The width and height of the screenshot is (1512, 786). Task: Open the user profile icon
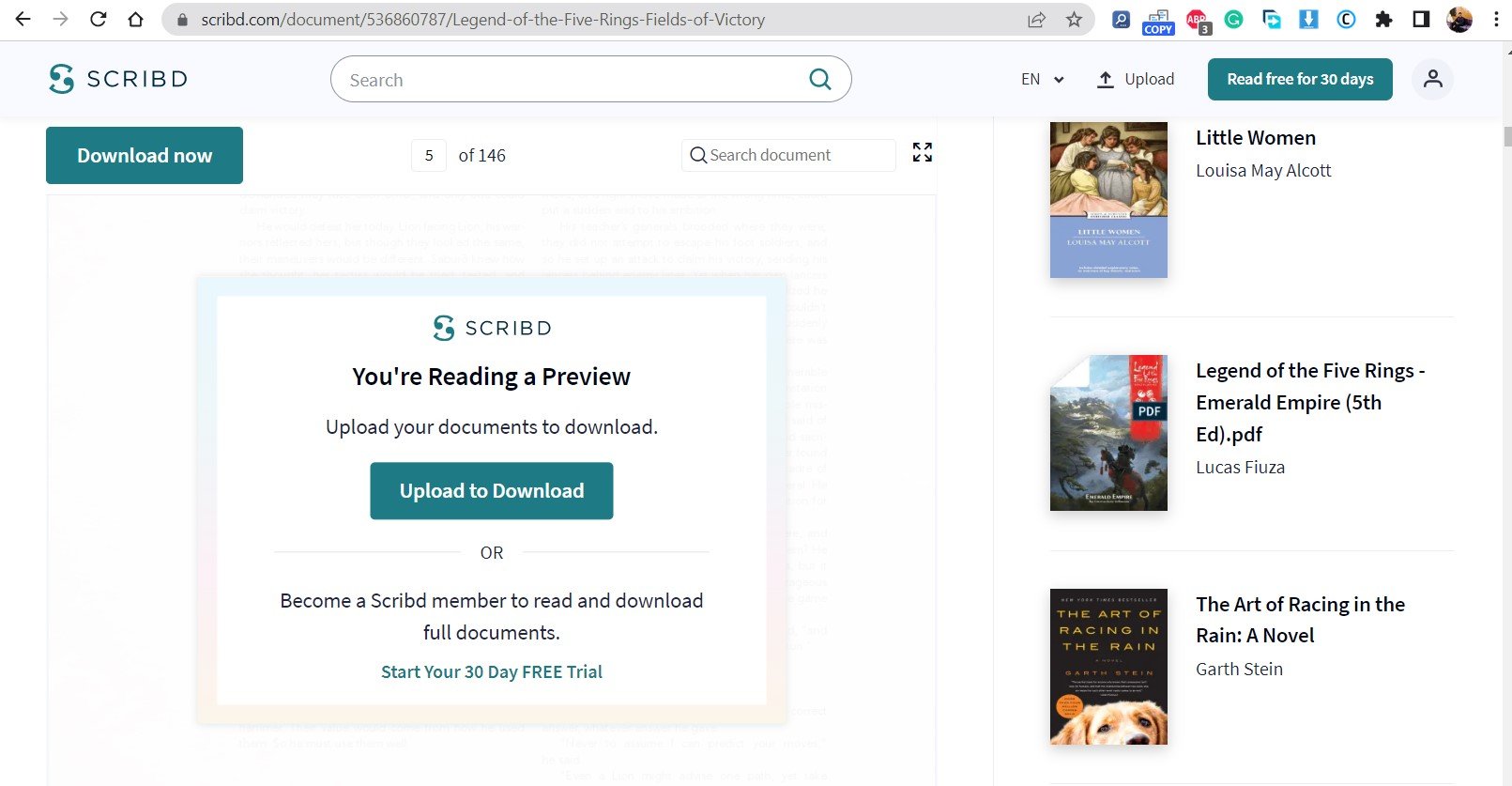(x=1432, y=79)
